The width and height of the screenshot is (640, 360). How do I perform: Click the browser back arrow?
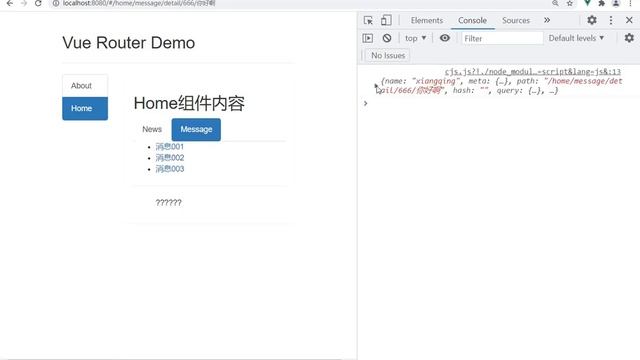point(10,3)
